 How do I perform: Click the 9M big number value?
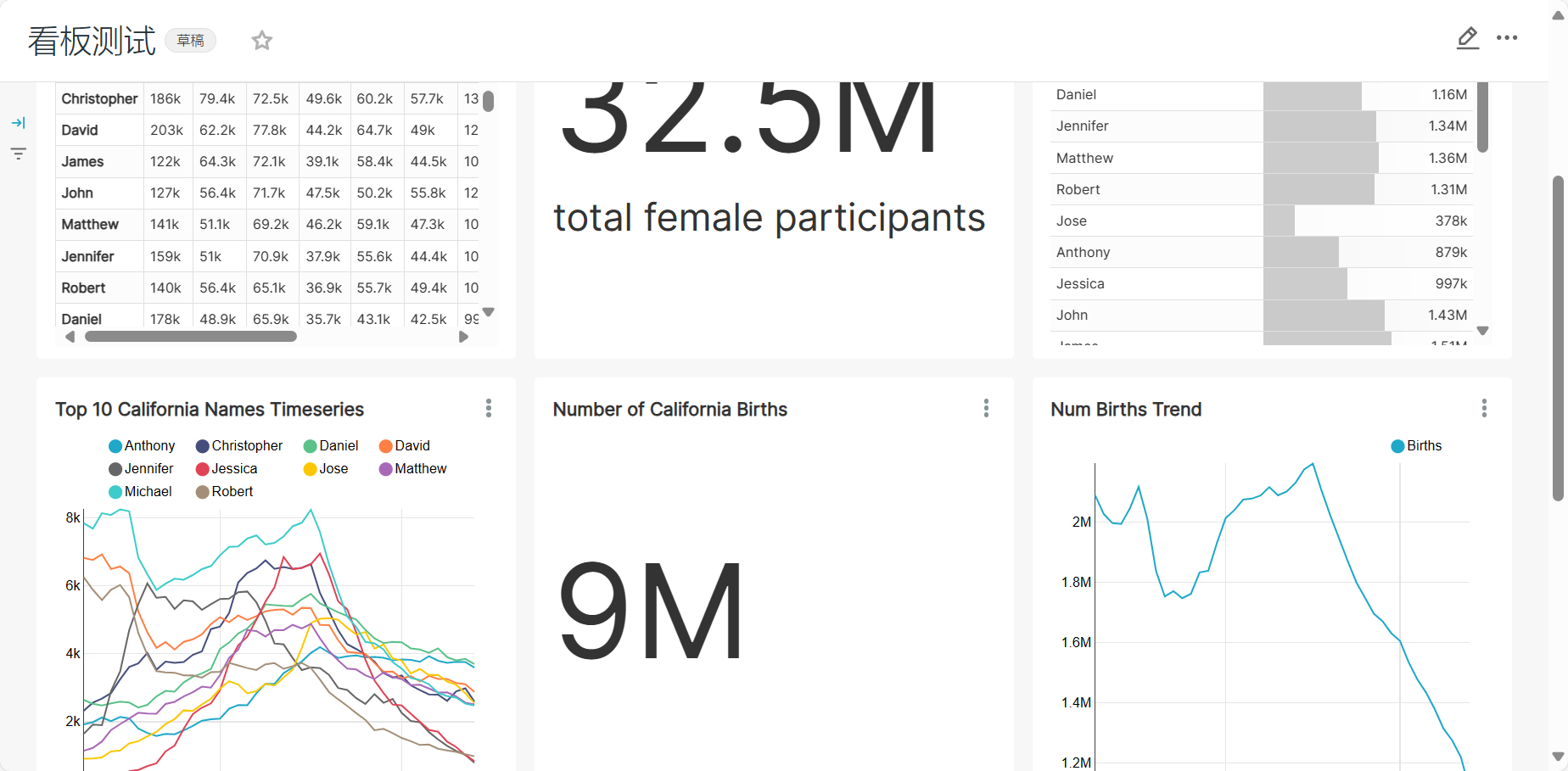point(651,611)
